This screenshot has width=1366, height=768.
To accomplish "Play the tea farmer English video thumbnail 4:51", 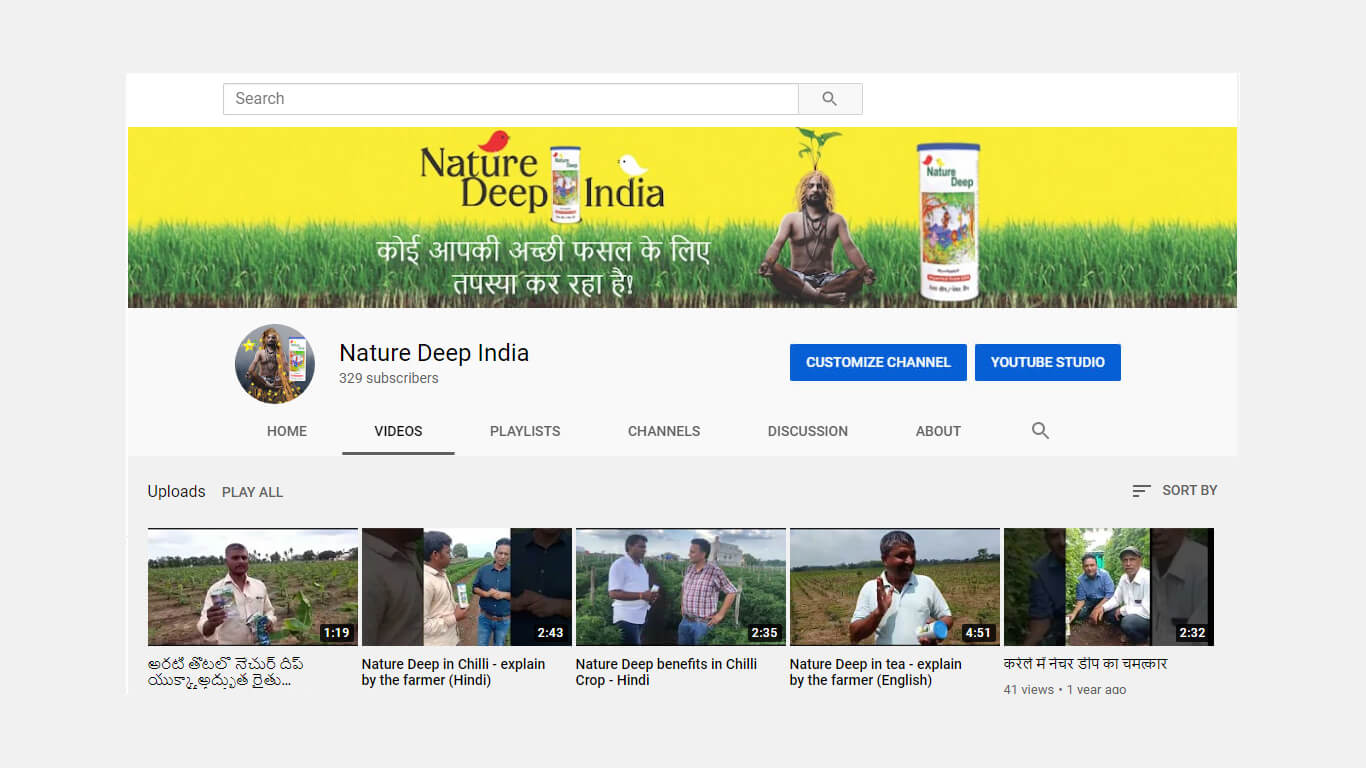I will tap(895, 587).
